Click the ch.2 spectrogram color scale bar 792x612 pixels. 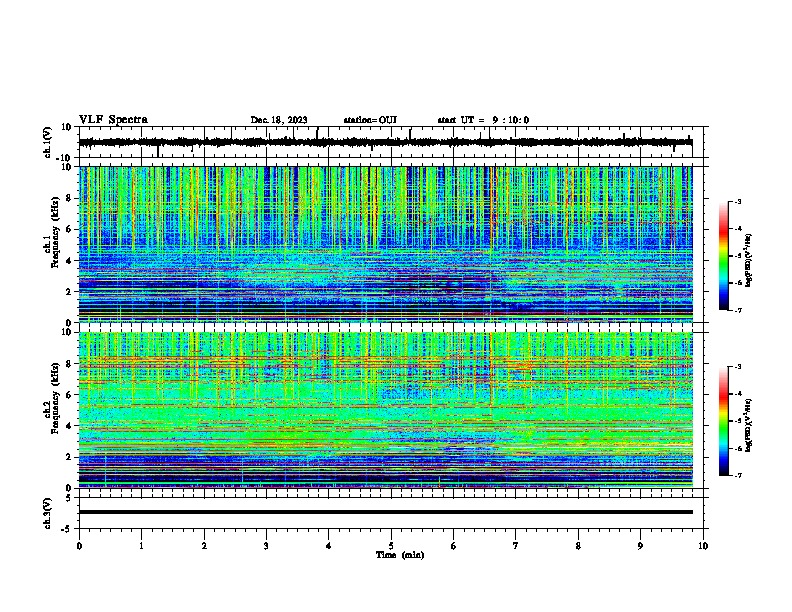724,421
